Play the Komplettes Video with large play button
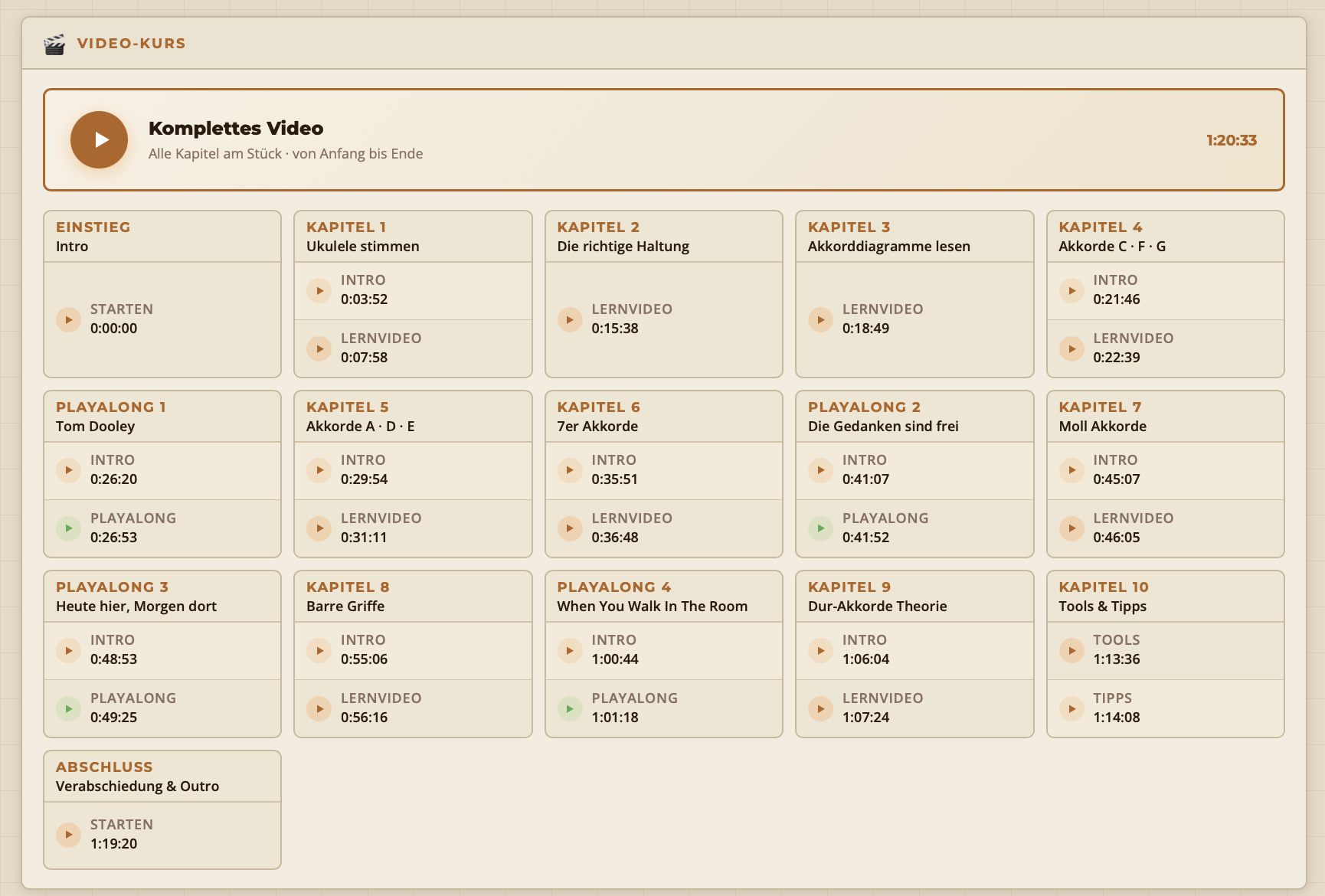Viewport: 1325px width, 896px height. point(100,139)
